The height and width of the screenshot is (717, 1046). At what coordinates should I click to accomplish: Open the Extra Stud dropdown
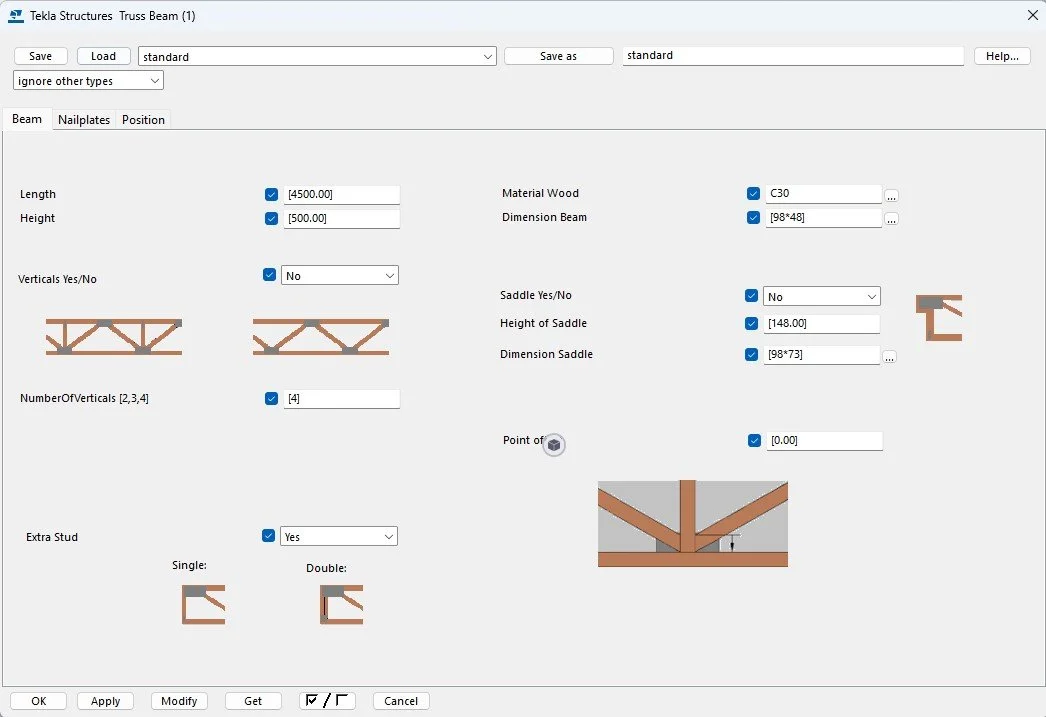click(339, 536)
